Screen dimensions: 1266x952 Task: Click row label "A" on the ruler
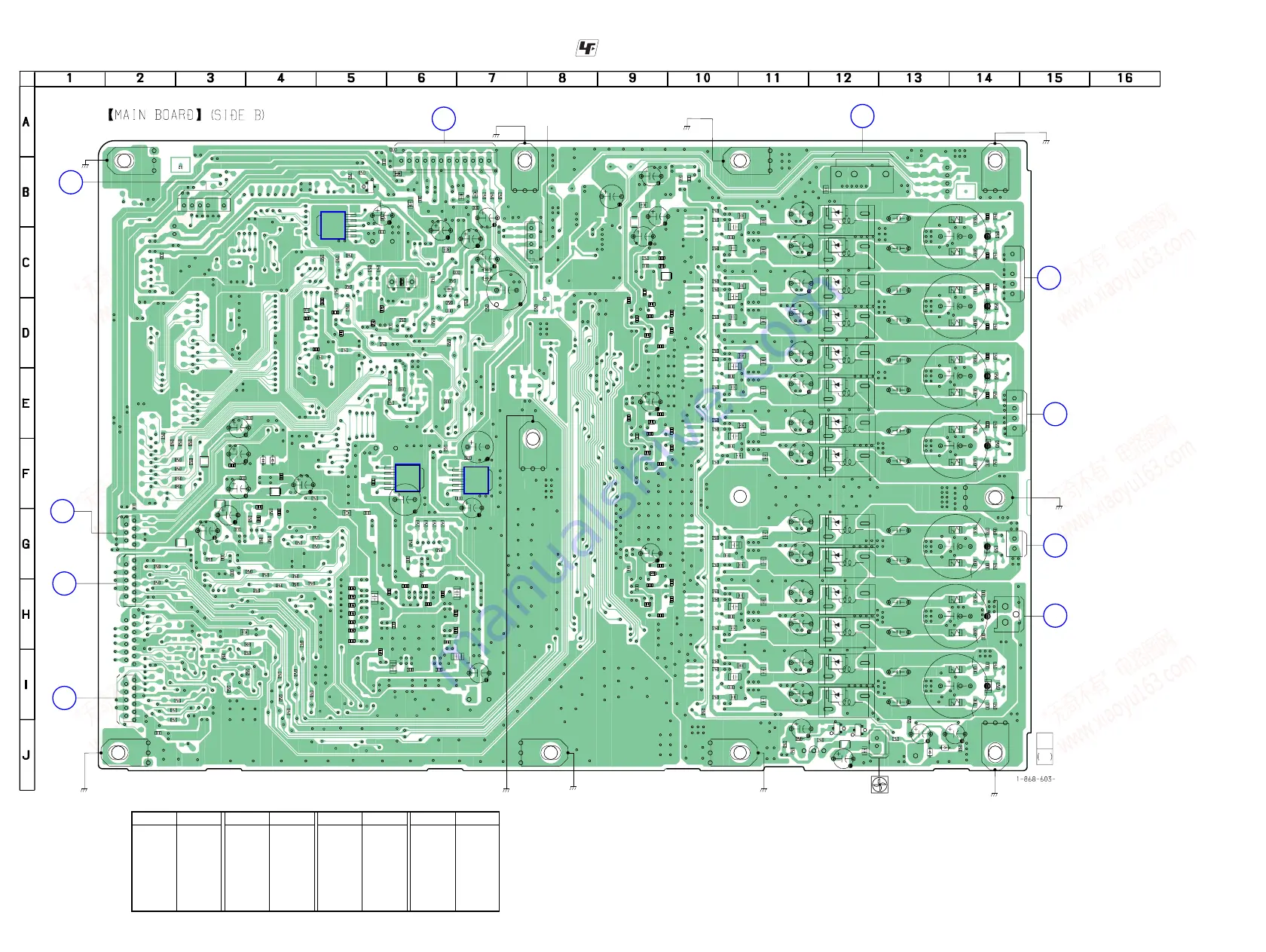tap(26, 122)
